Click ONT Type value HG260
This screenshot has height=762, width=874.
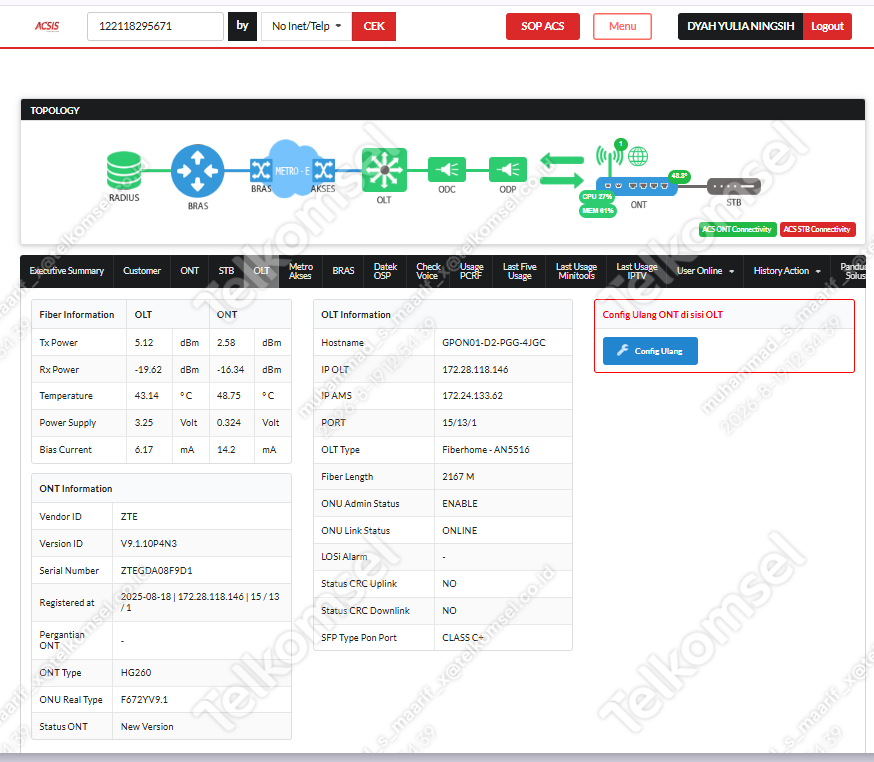135,673
